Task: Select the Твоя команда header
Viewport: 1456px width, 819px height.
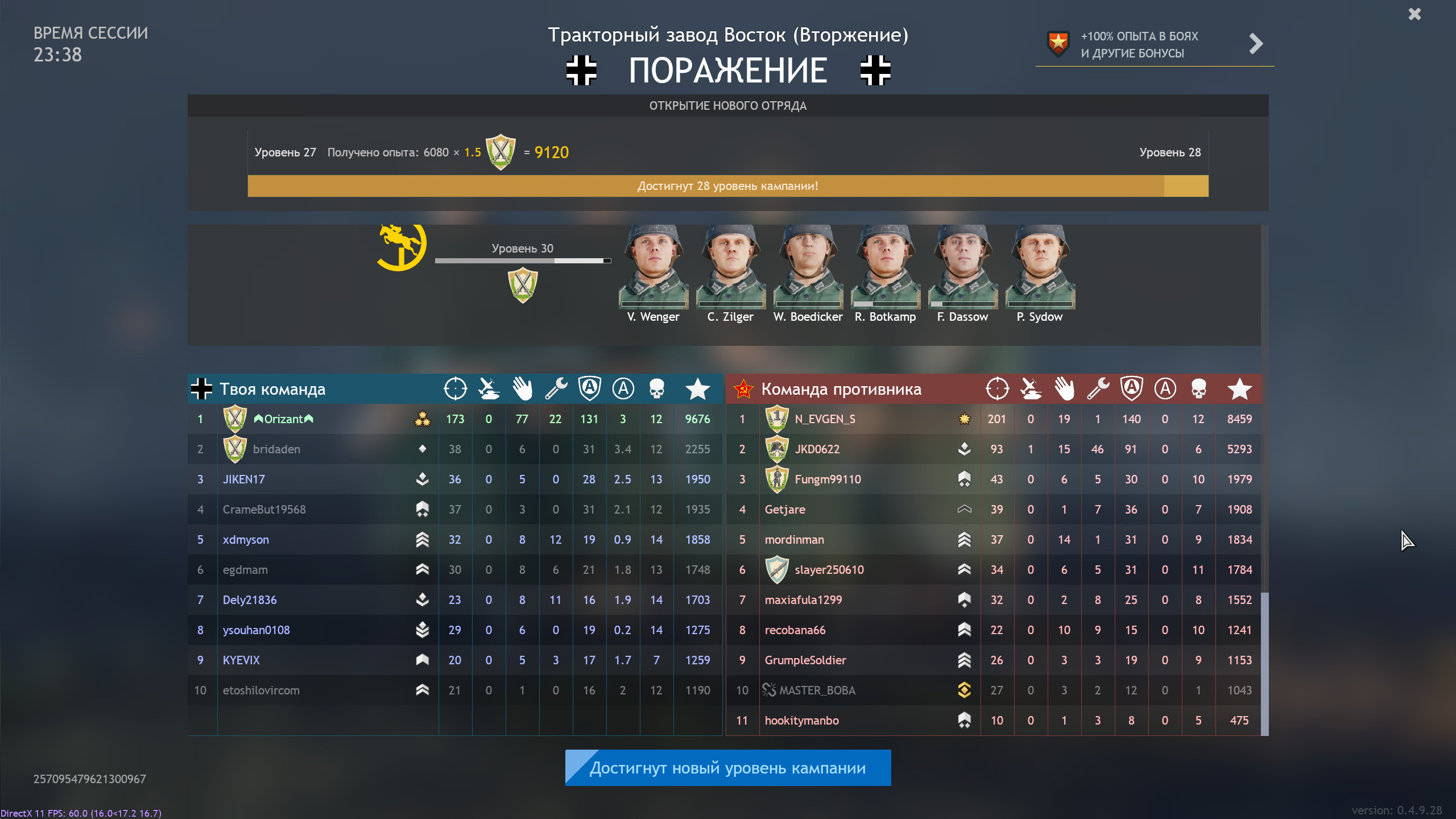Action: (x=272, y=389)
